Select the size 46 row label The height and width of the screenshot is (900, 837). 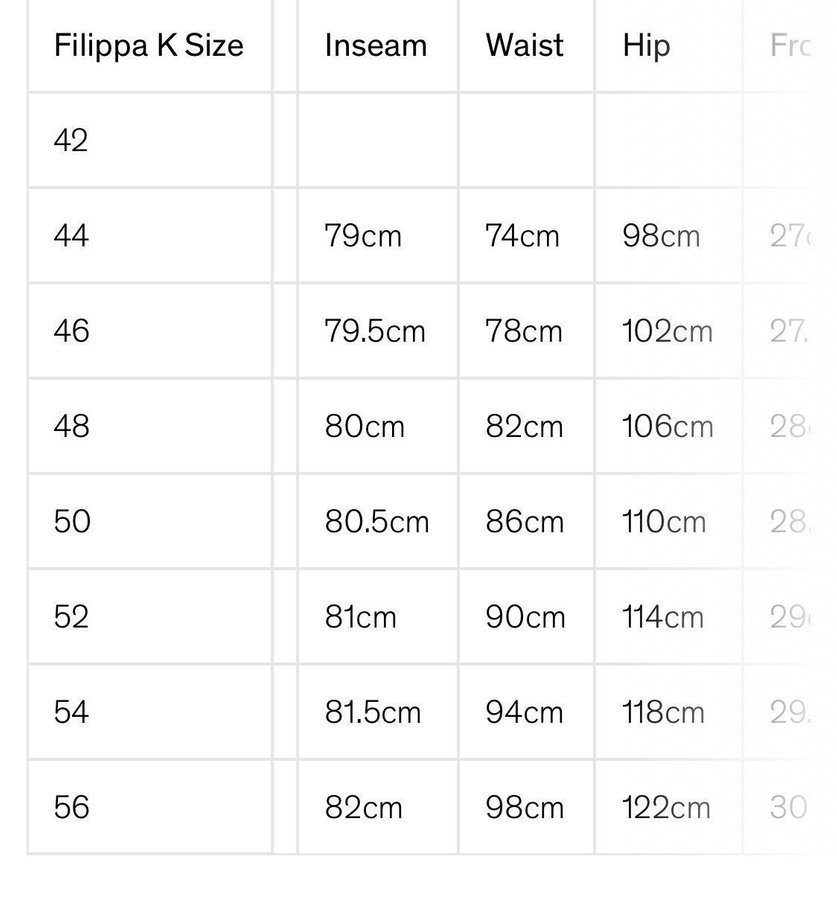tap(71, 331)
